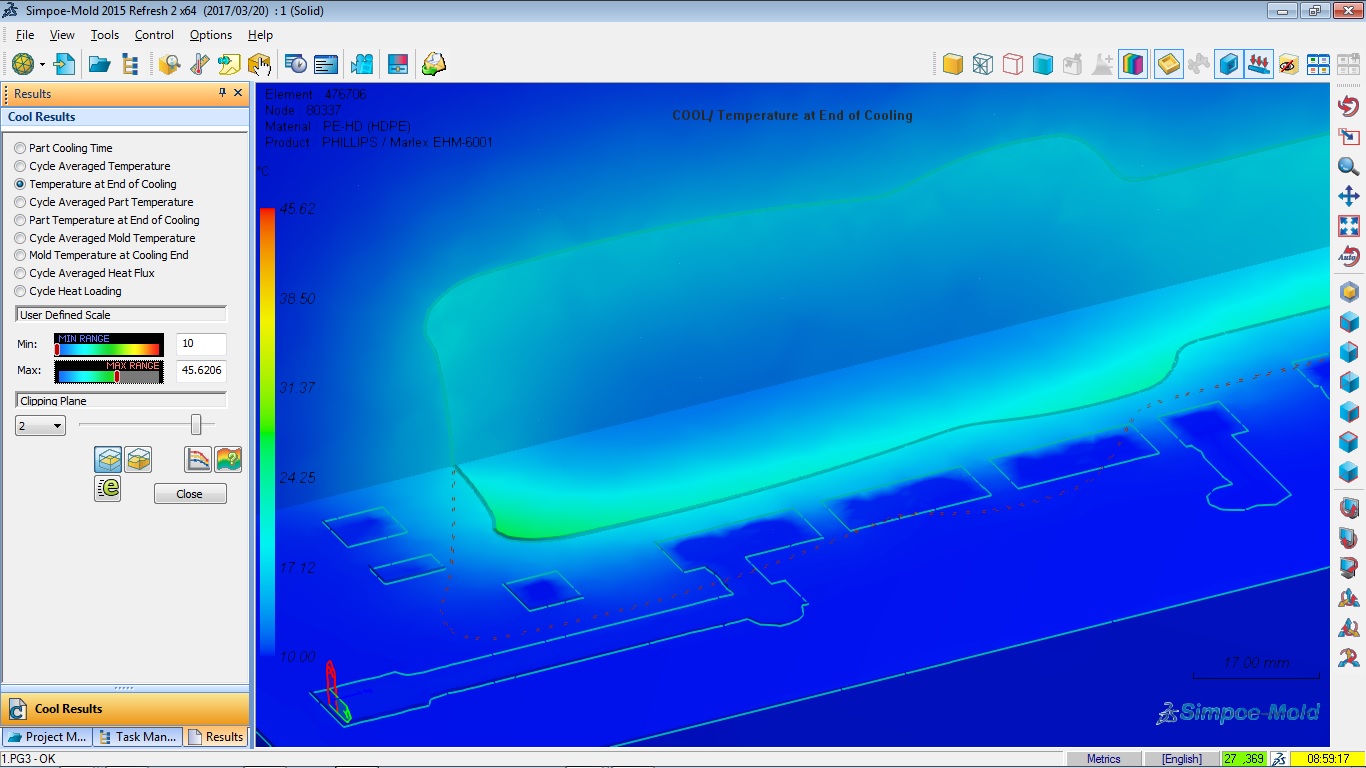Viewport: 1366px width, 768px height.
Task: Toggle the rainbow color contour display icon
Action: pos(1133,64)
